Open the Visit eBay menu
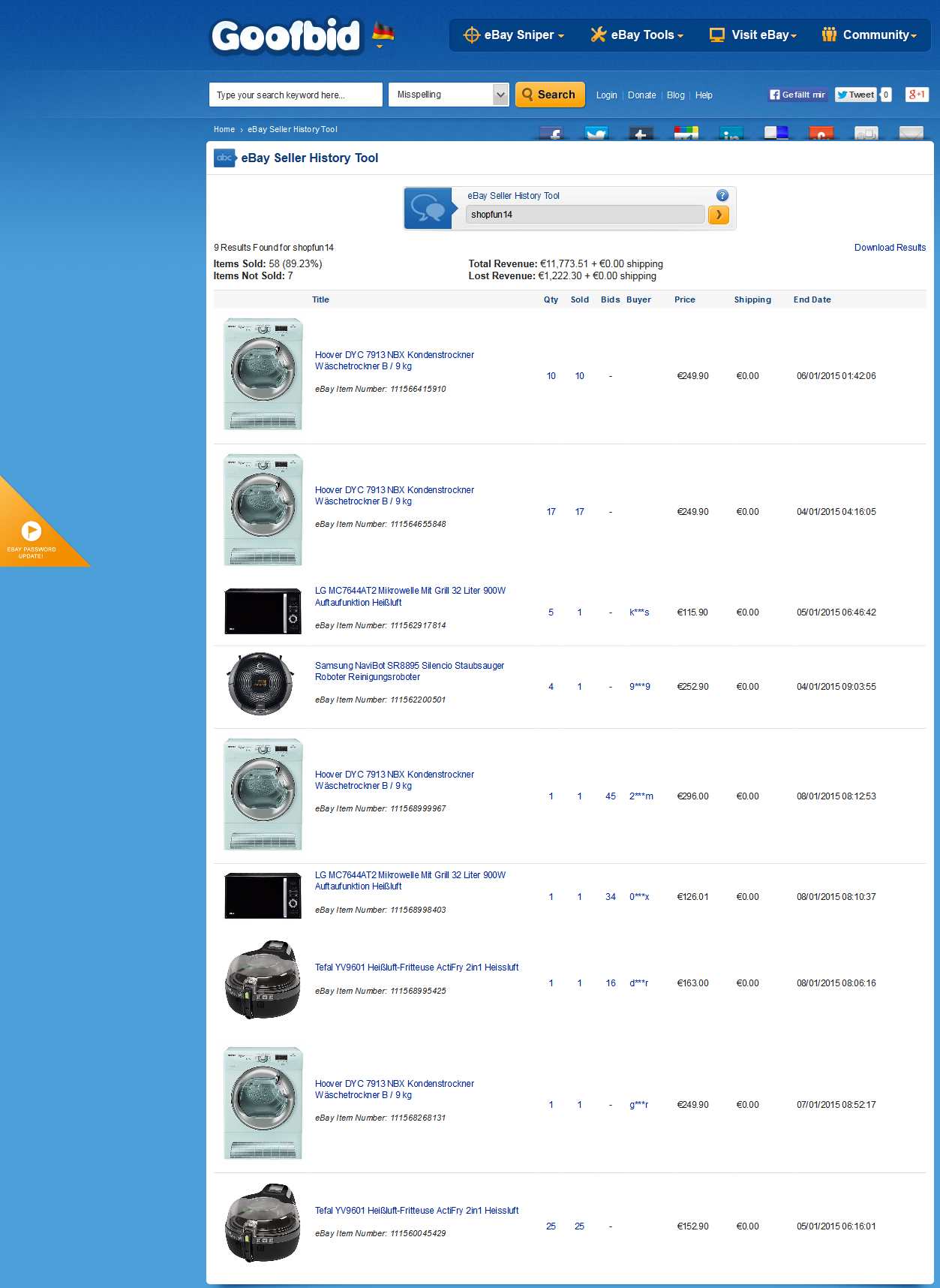 [753, 35]
